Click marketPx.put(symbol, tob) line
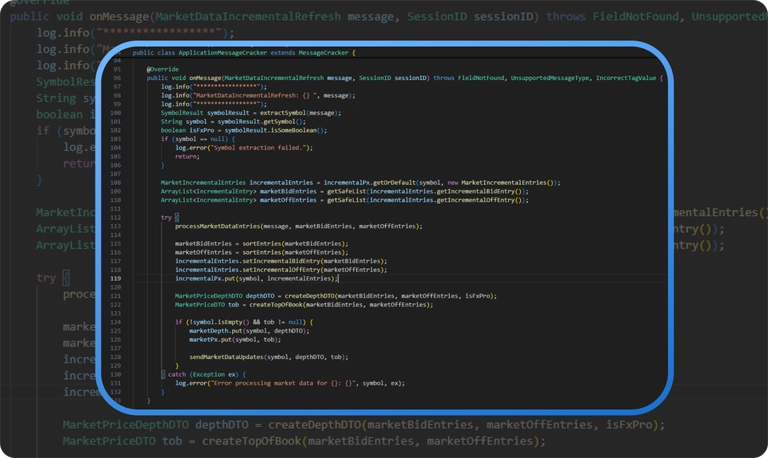768x458 pixels. 235,340
